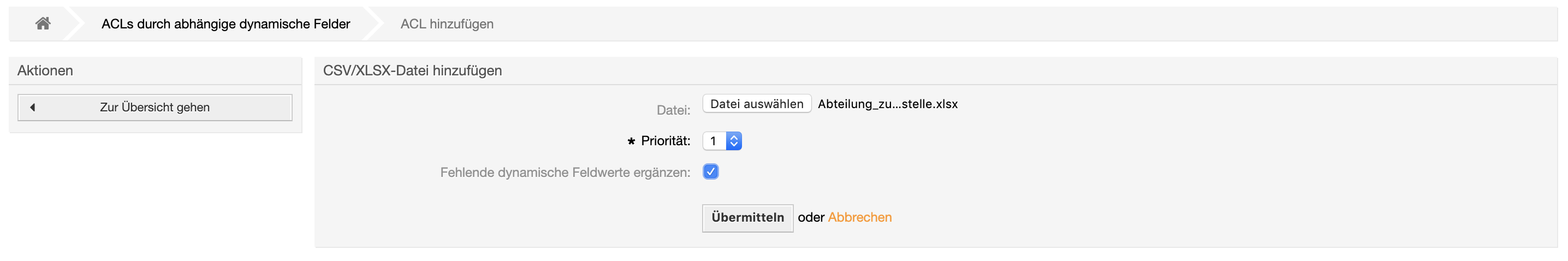
Task: Click the Aktionen panel header
Action: (45, 70)
